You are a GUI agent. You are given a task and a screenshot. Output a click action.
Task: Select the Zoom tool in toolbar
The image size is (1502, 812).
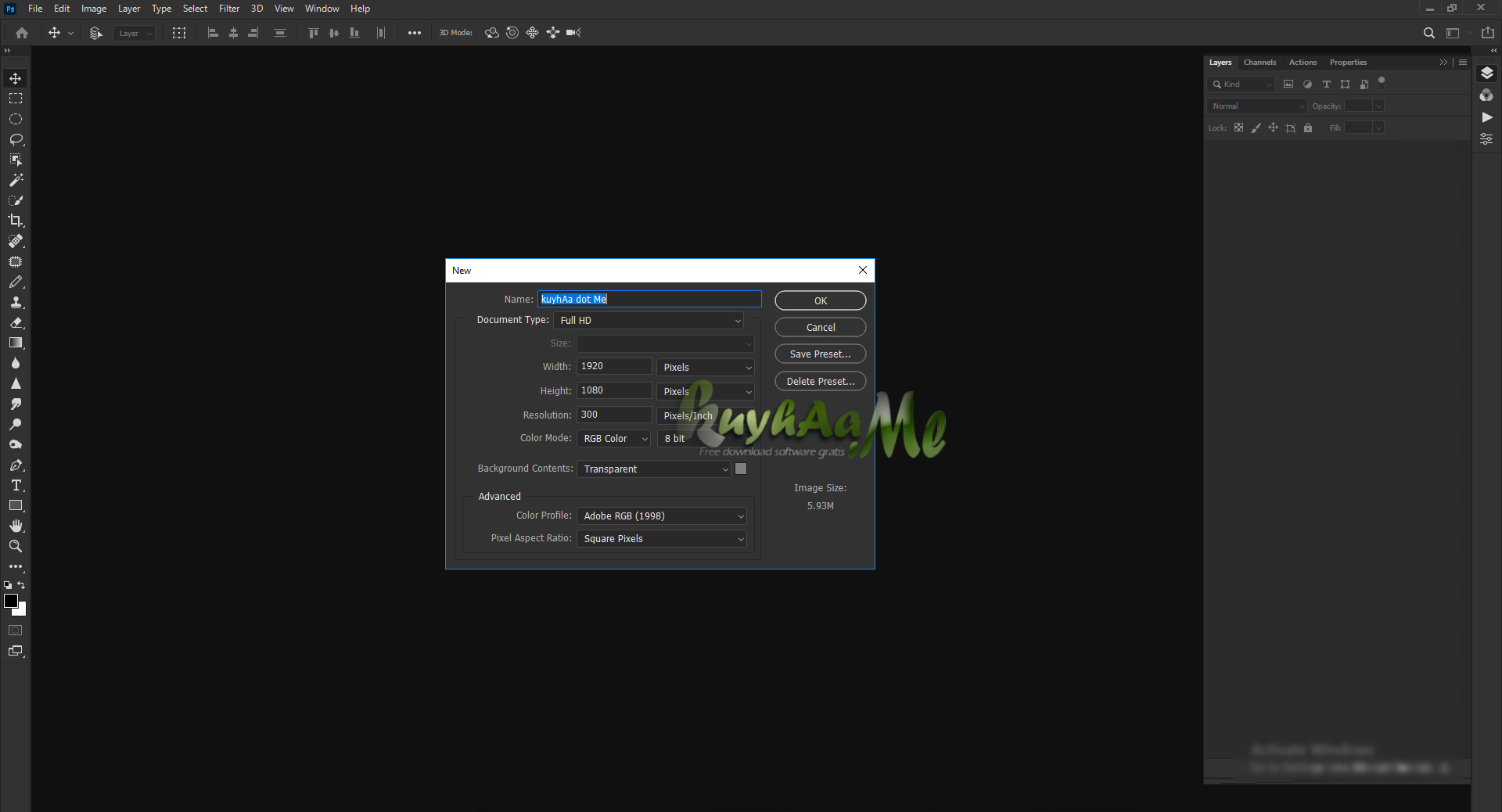[16, 546]
